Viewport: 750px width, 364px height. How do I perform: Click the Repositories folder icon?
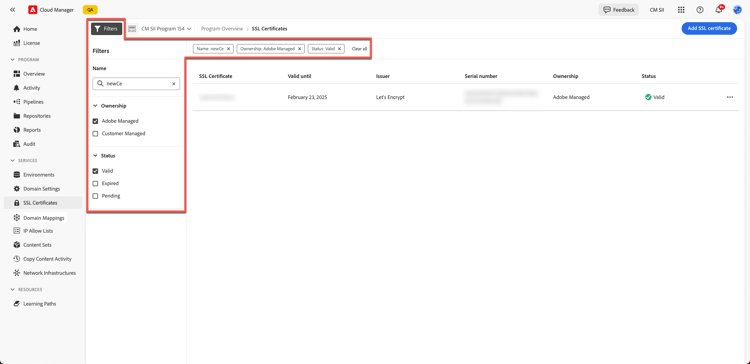click(x=17, y=116)
